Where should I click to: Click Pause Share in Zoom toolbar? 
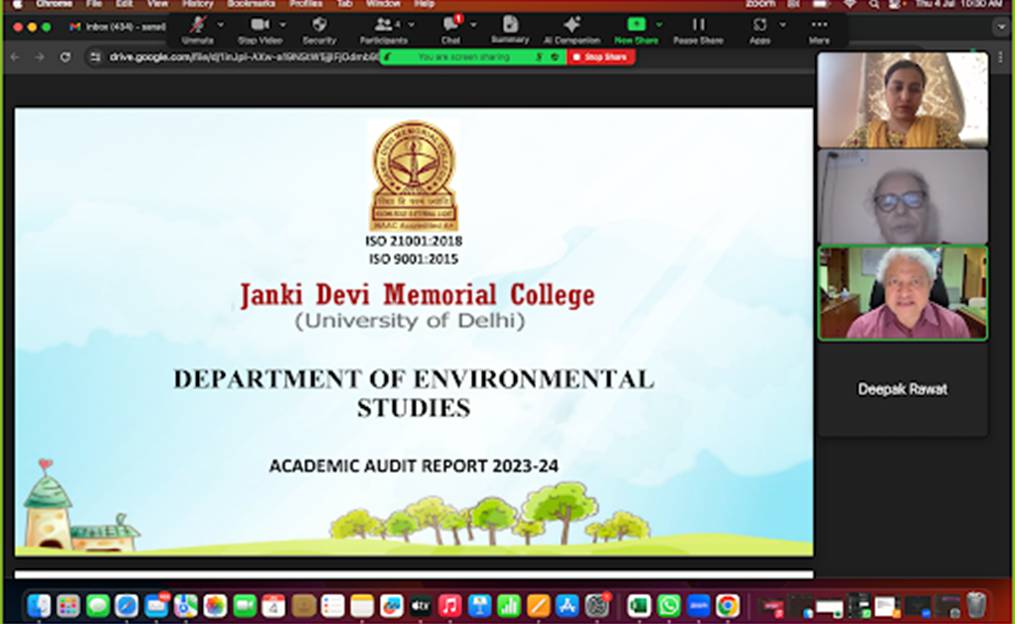coord(698,25)
